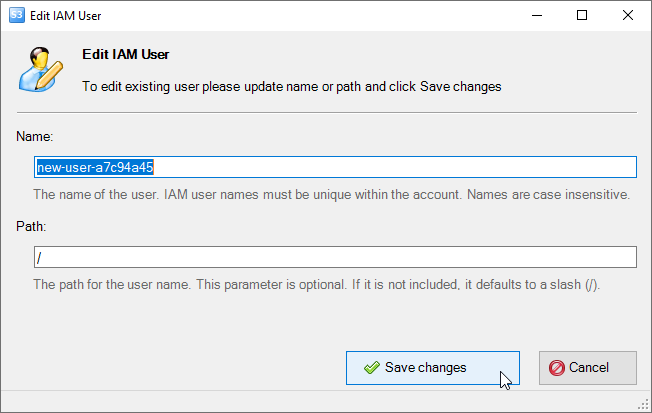
Task: Click the bold Edit IAM User heading
Action: click(126, 54)
